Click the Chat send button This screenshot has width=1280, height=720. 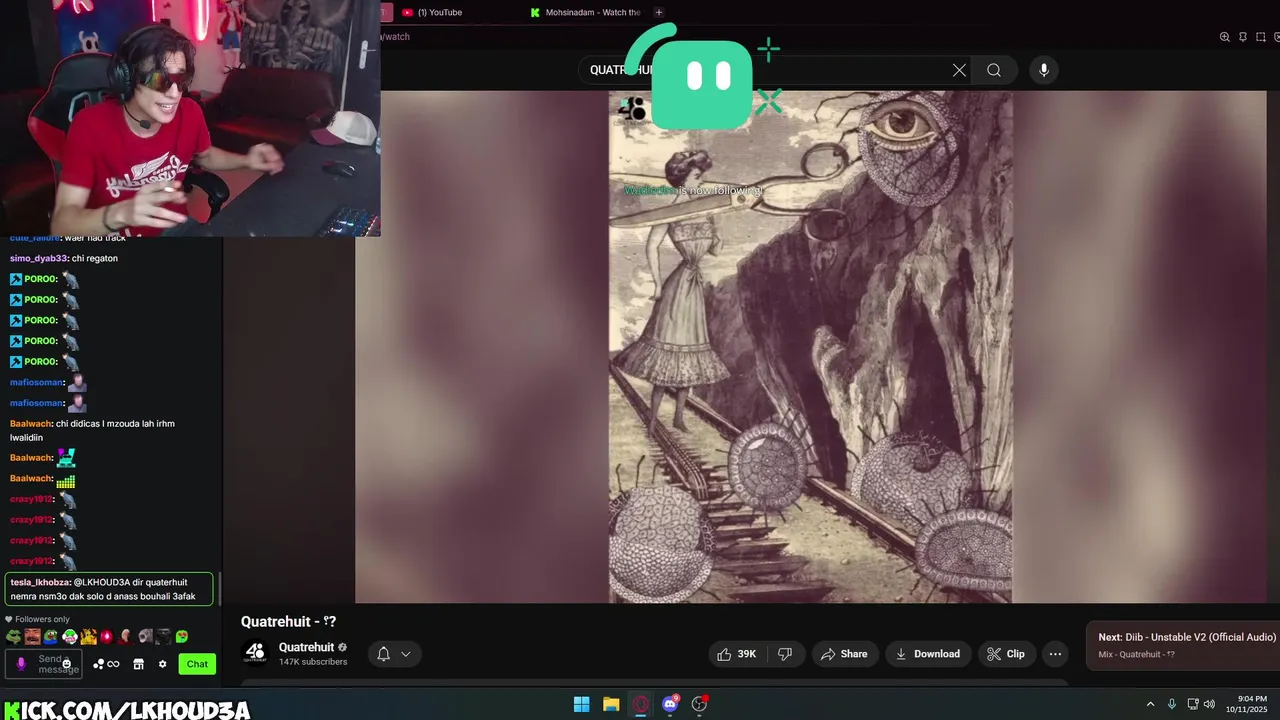[x=197, y=664]
